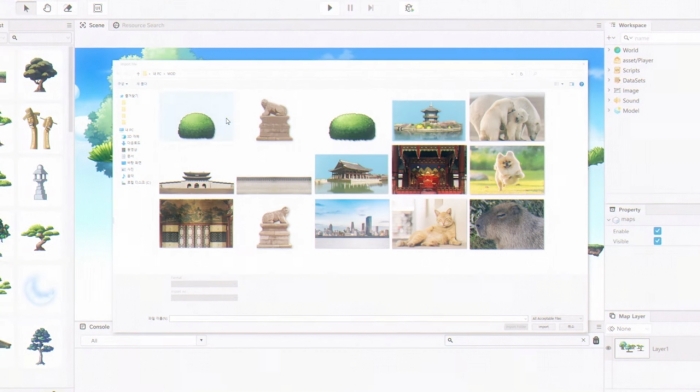The width and height of the screenshot is (700, 392).
Task: Click the step-forward button next to Pause
Action: click(x=371, y=8)
